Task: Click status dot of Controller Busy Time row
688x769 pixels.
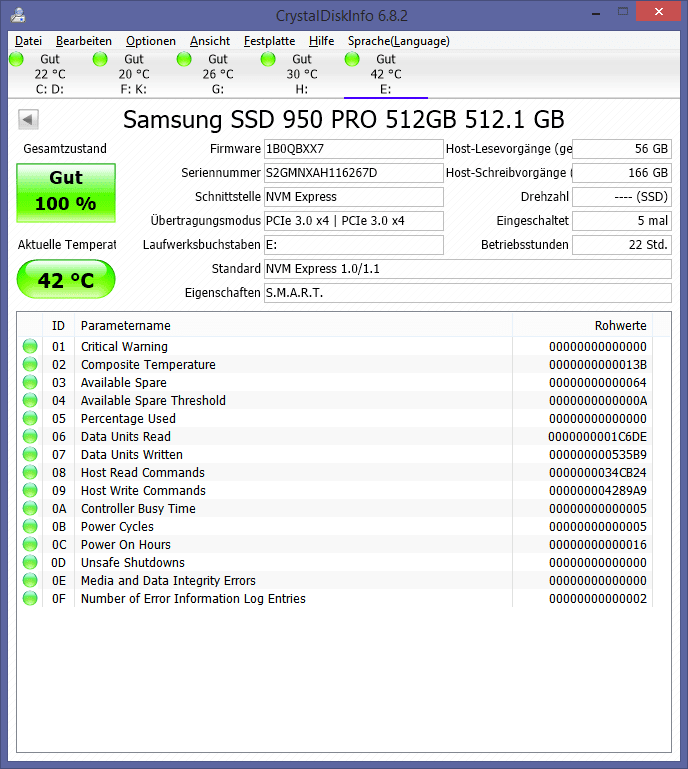Action: 30,509
